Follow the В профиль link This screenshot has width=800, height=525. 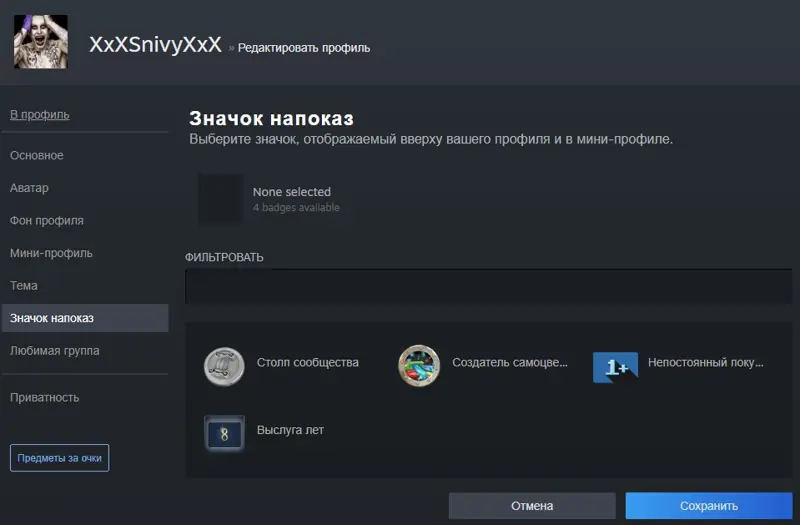[x=39, y=114]
